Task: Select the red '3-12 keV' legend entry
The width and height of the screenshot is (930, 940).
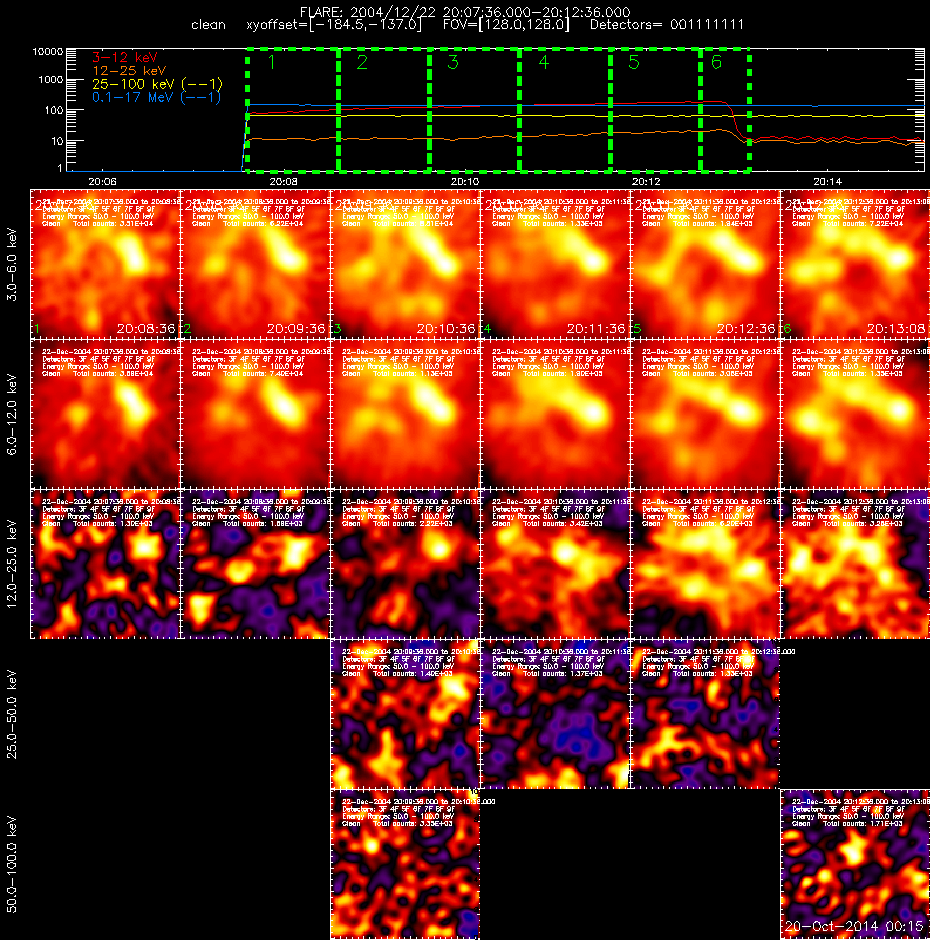Action: 125,58
